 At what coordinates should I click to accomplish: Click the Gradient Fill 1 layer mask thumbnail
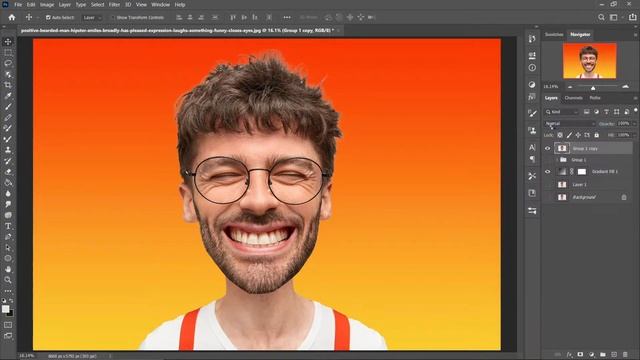pyautogui.click(x=582, y=172)
